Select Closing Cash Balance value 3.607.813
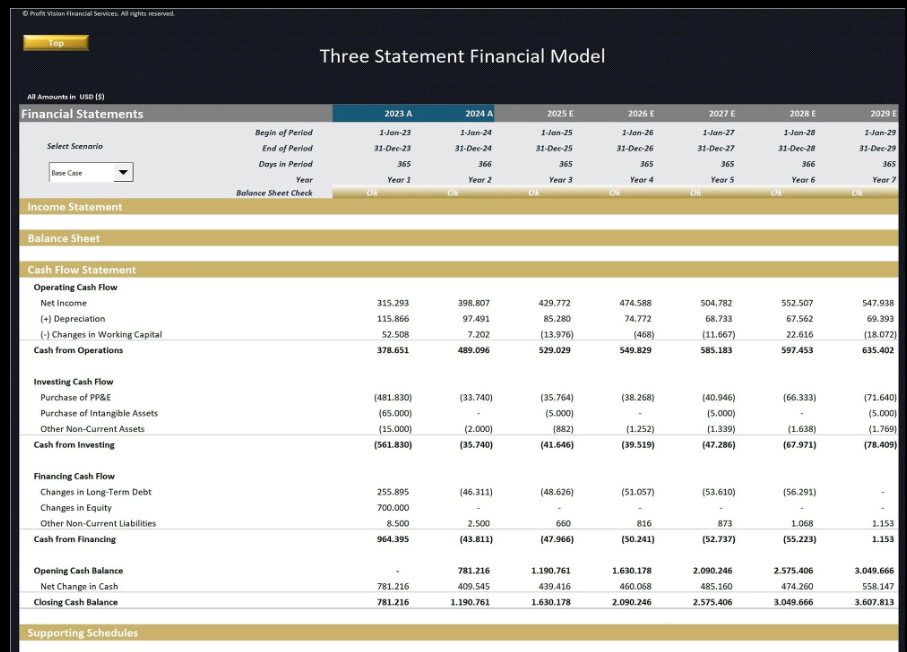Screen dimensions: 907x652 pos(877,602)
